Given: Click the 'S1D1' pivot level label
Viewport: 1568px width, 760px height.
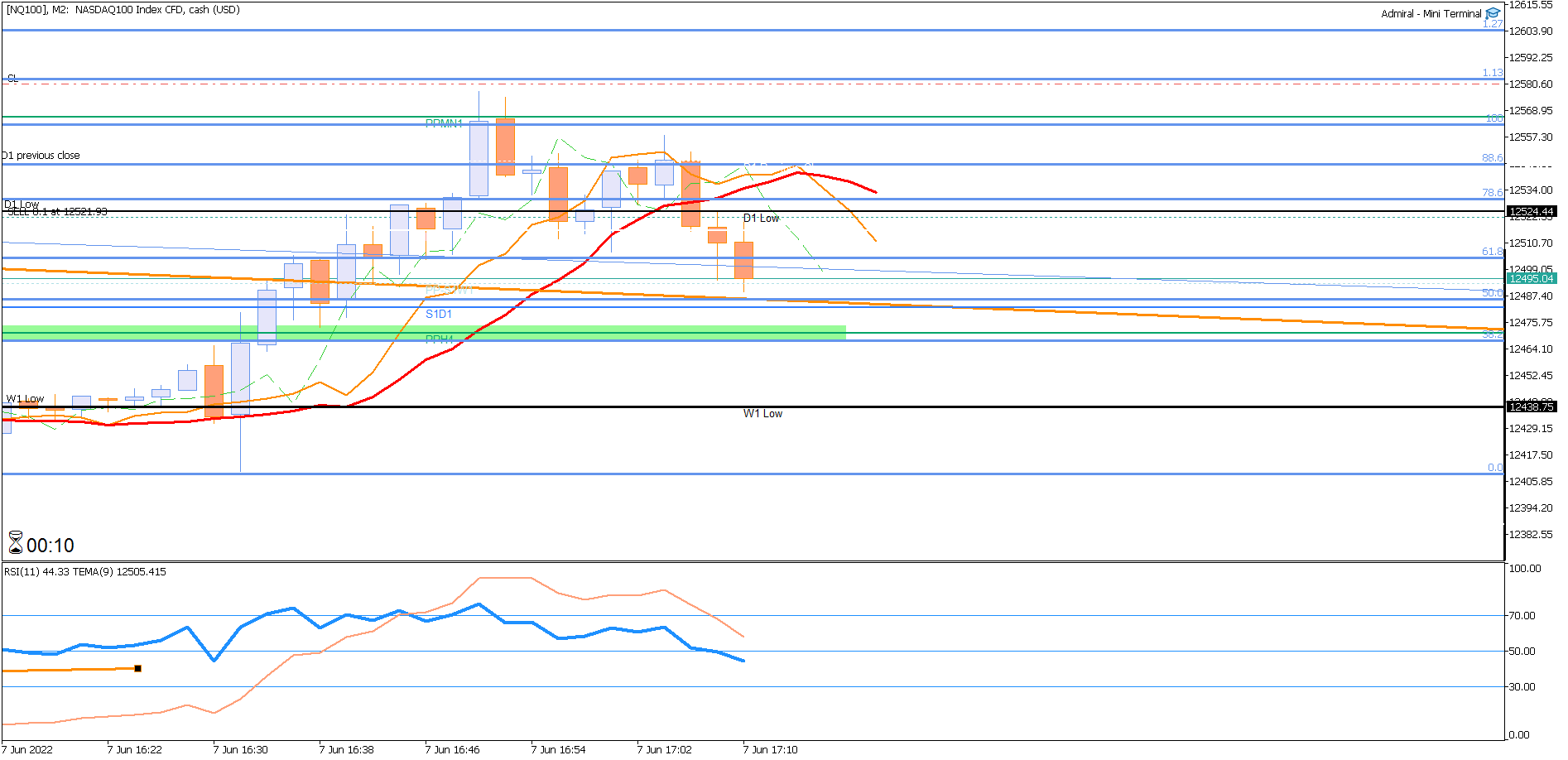Looking at the screenshot, I should coord(439,314).
